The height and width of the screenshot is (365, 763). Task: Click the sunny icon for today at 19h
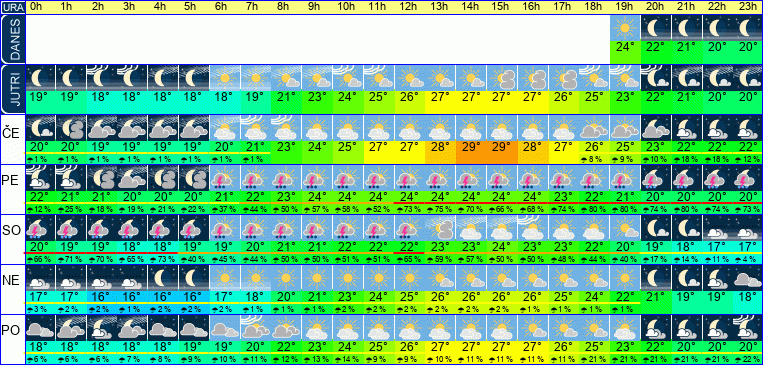point(625,28)
